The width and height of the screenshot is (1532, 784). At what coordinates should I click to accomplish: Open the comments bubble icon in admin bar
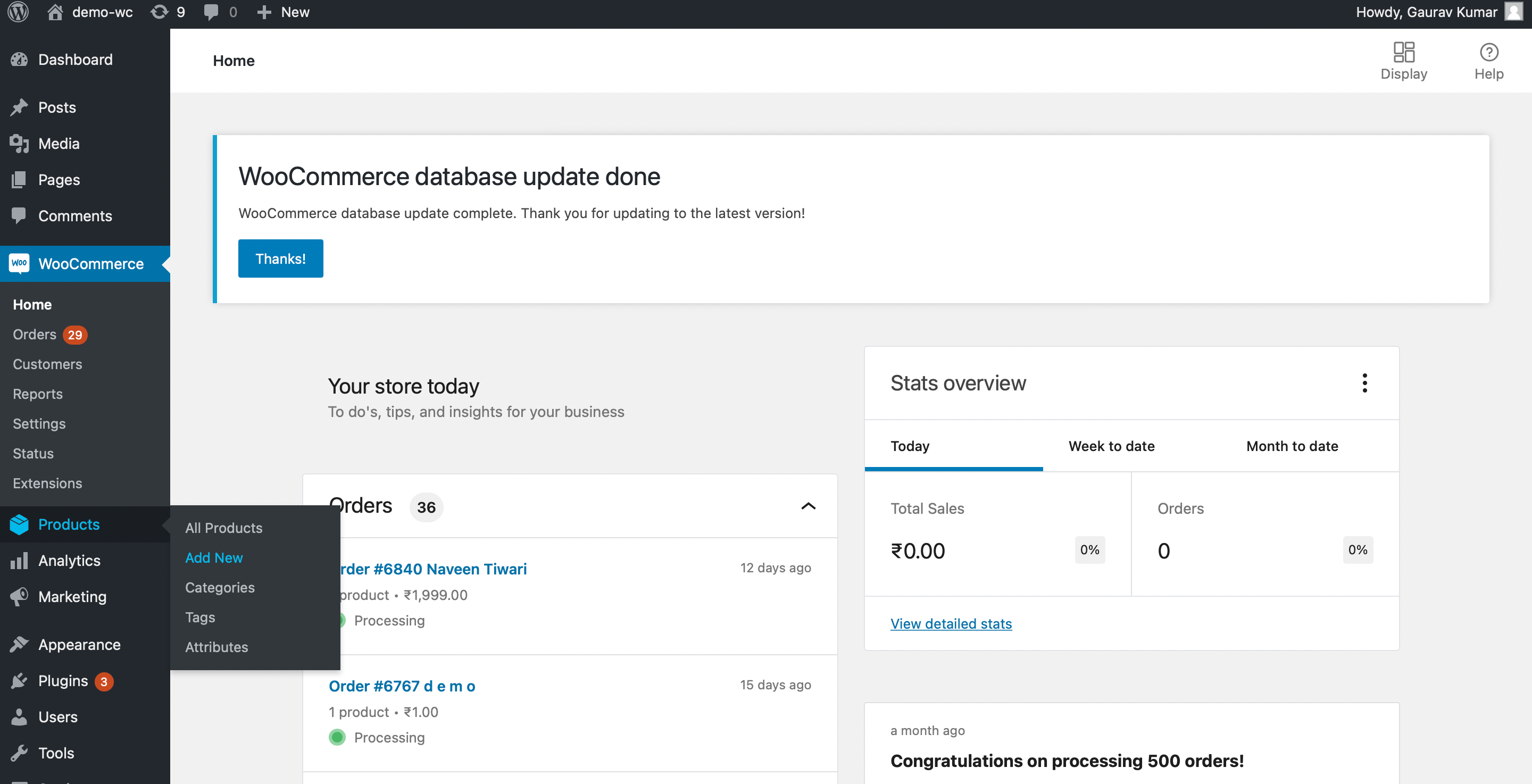coord(211,12)
